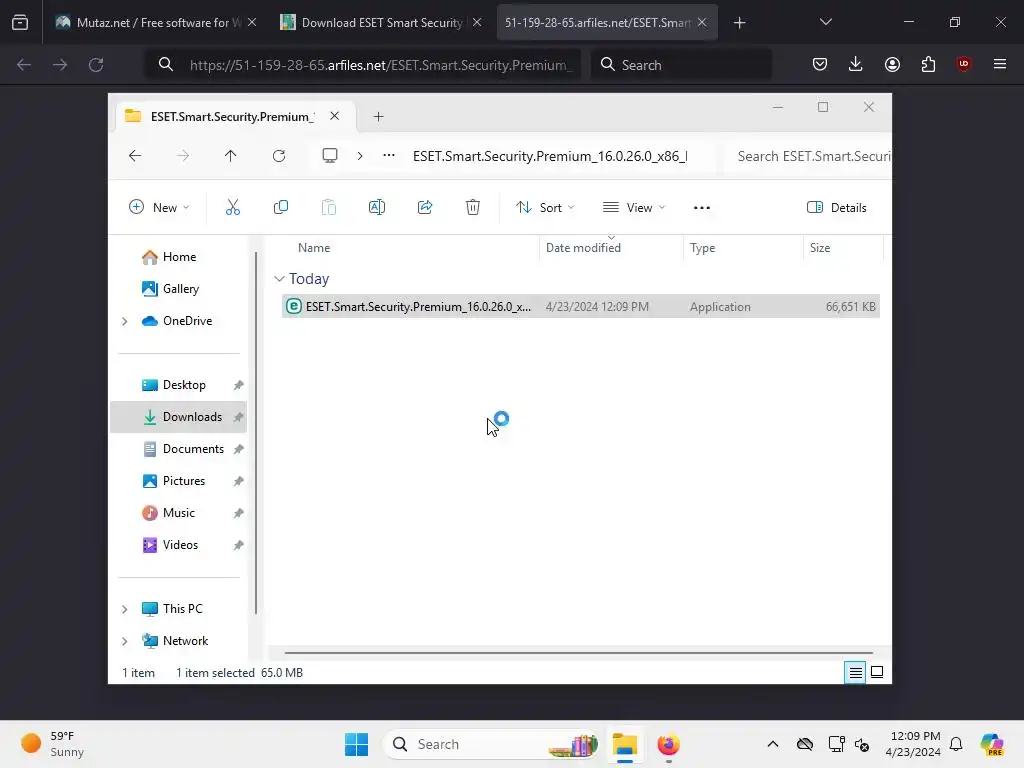Navigate up one folder level
The image size is (1024, 768).
coord(231,155)
